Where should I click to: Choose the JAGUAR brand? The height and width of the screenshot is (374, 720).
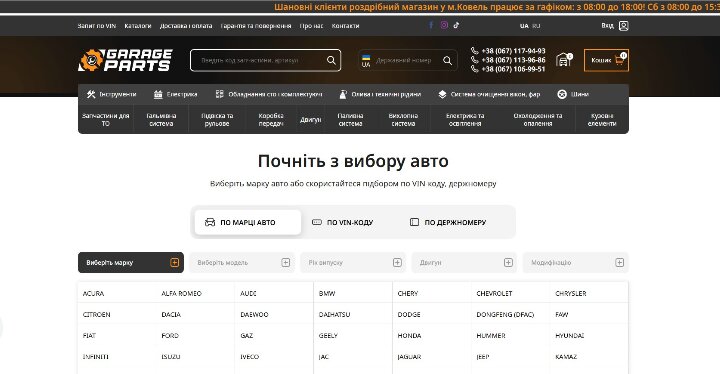coord(409,357)
